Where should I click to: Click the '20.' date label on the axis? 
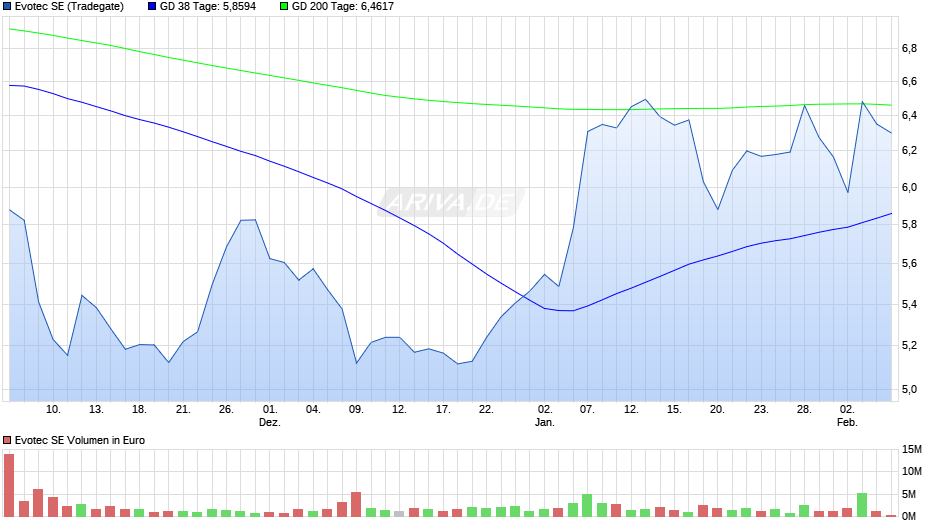717,409
